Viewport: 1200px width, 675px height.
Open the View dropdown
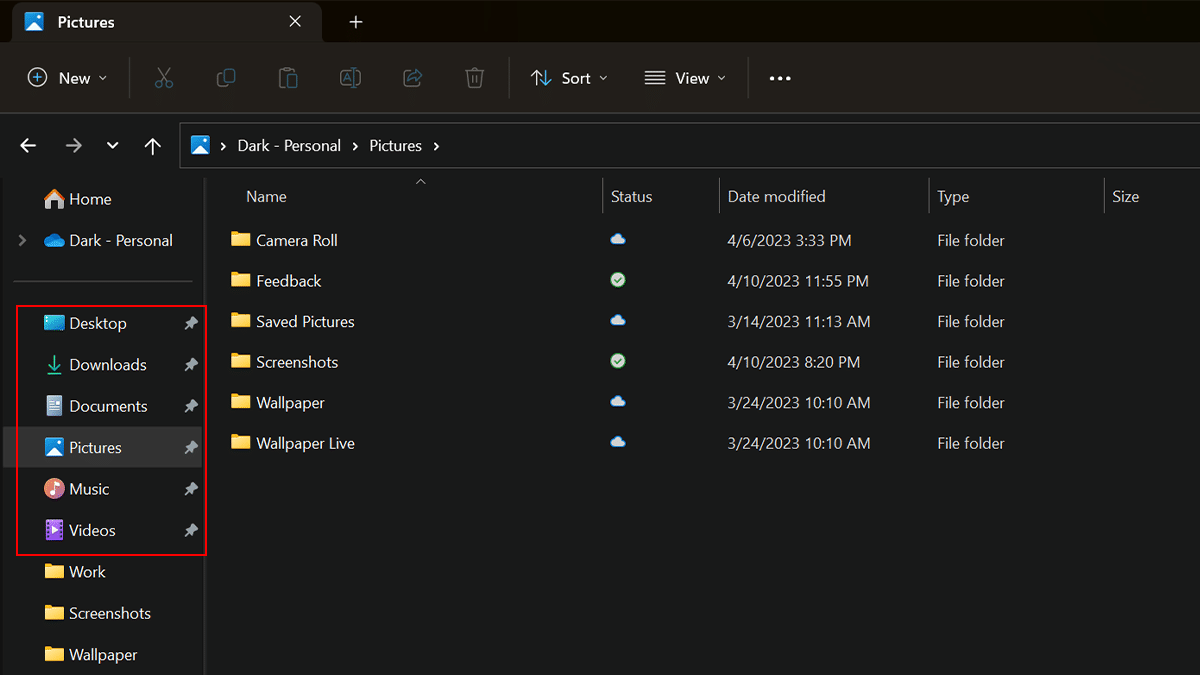pyautogui.click(x=685, y=77)
